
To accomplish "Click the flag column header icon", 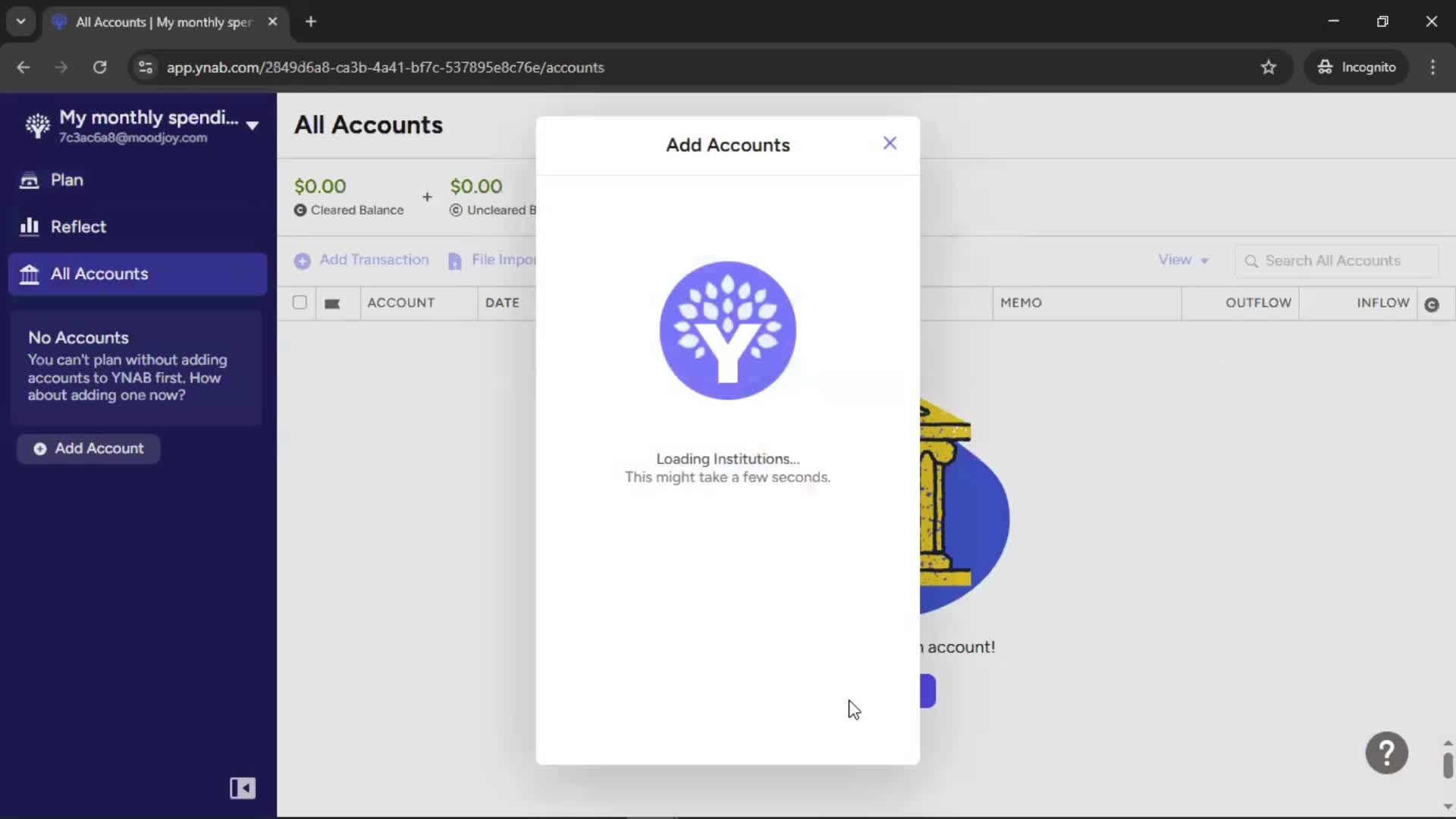I will point(332,303).
